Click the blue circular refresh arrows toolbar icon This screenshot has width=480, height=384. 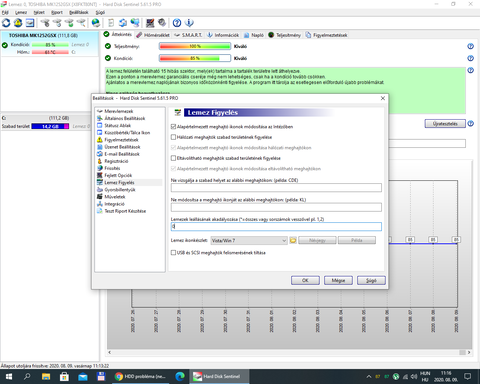[6, 23]
